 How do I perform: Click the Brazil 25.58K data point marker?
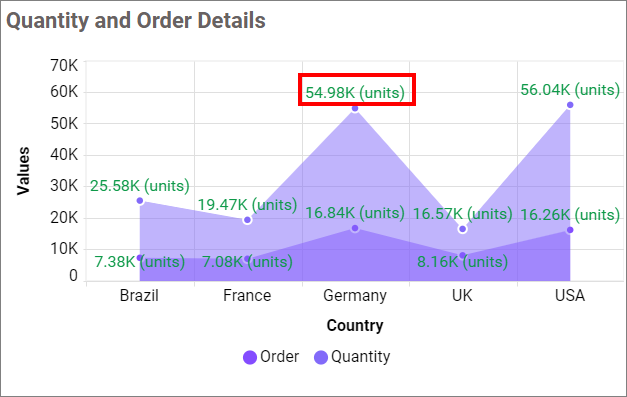140,201
